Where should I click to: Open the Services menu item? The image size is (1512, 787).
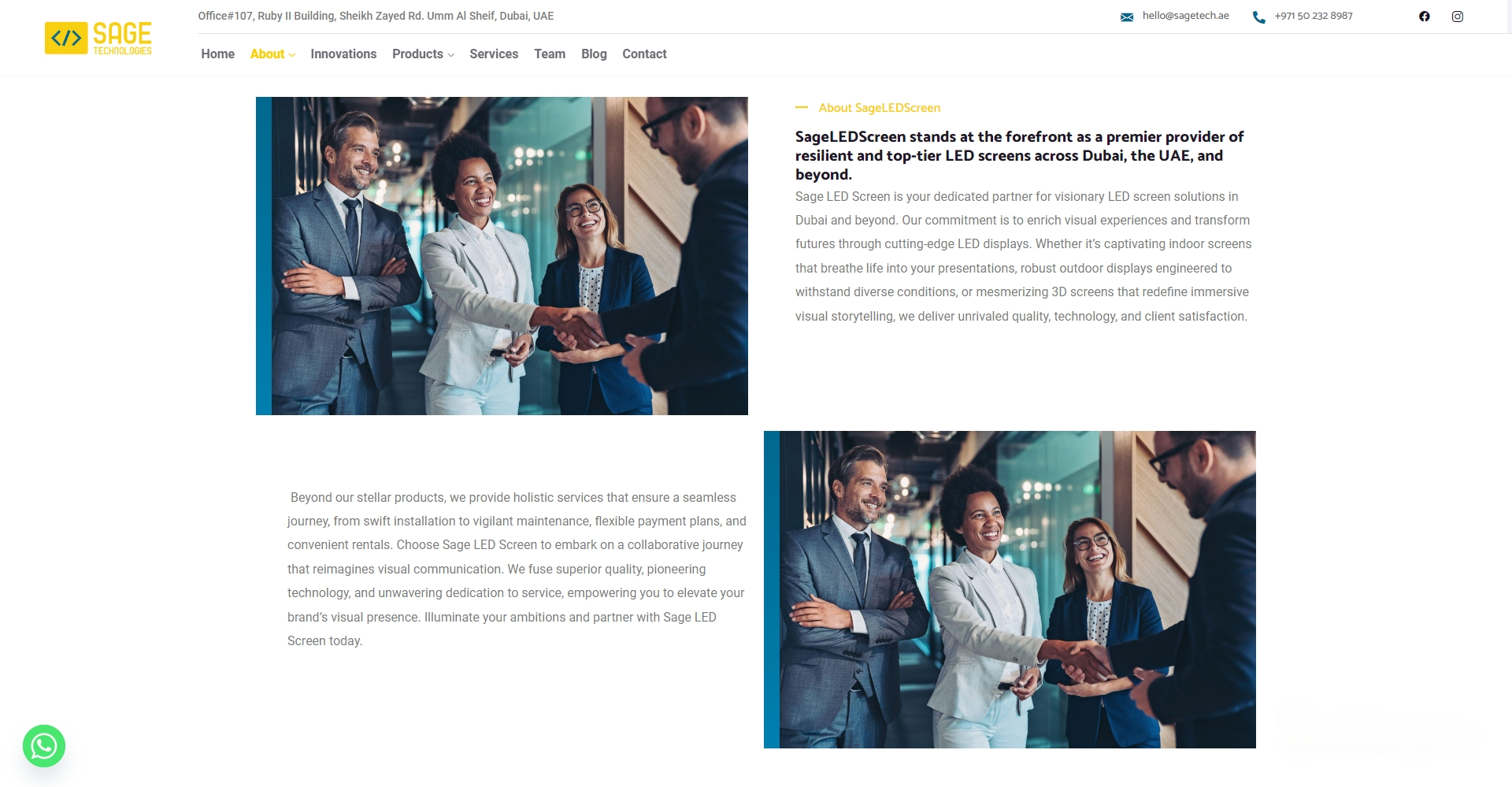(x=494, y=54)
